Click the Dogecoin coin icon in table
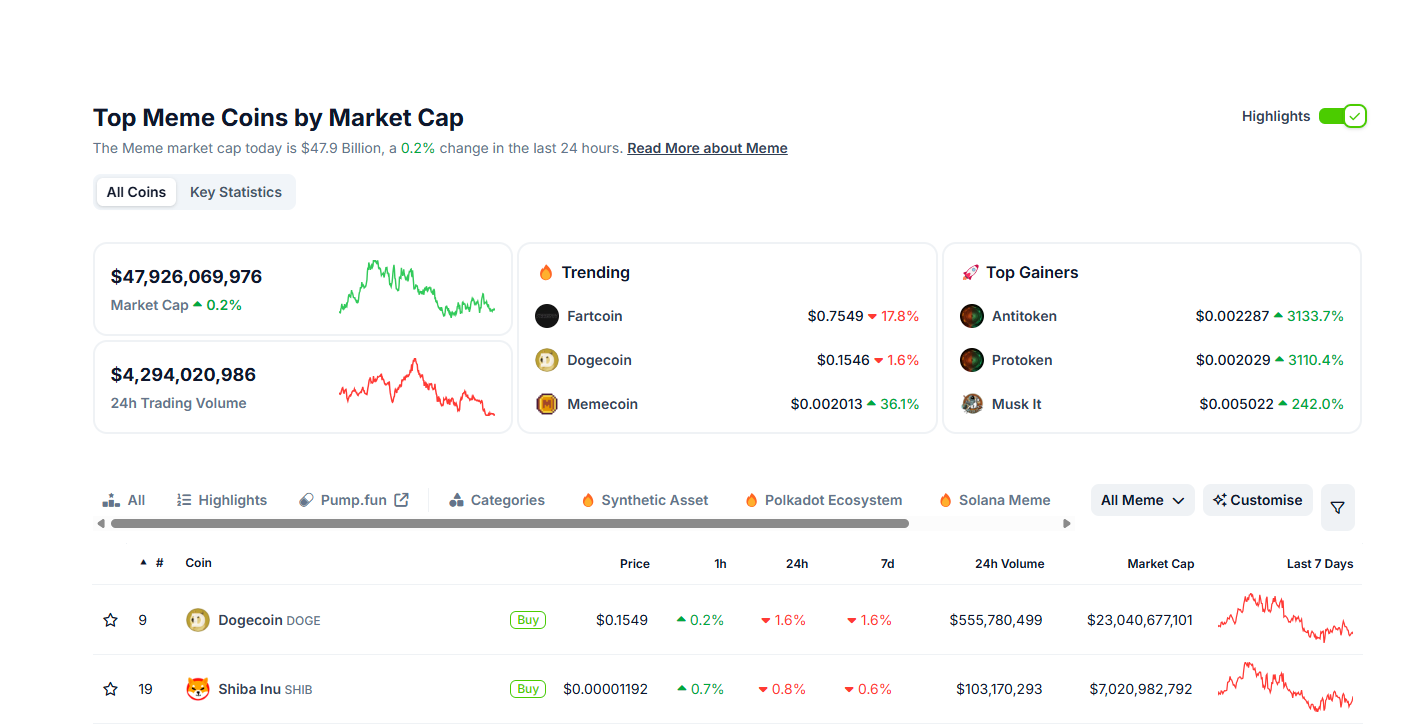Screen dimensions: 1421x724 pos(198,620)
